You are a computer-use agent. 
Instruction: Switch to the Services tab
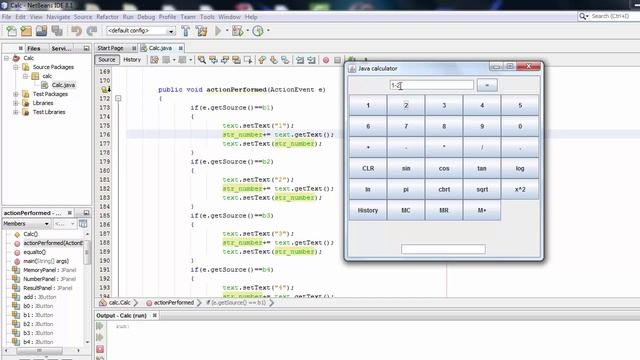(62, 49)
